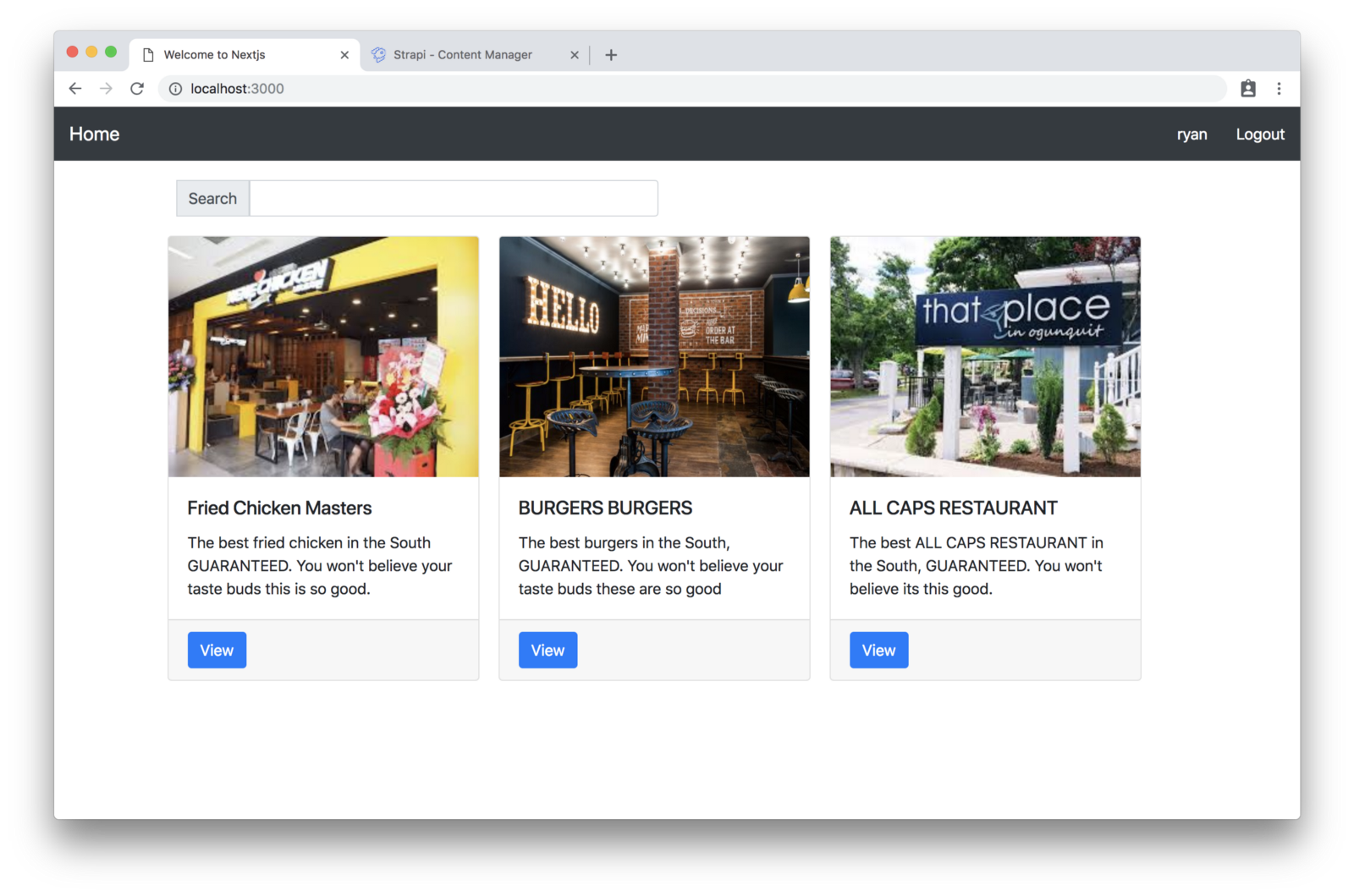Log out using the Logout link

tap(1259, 135)
